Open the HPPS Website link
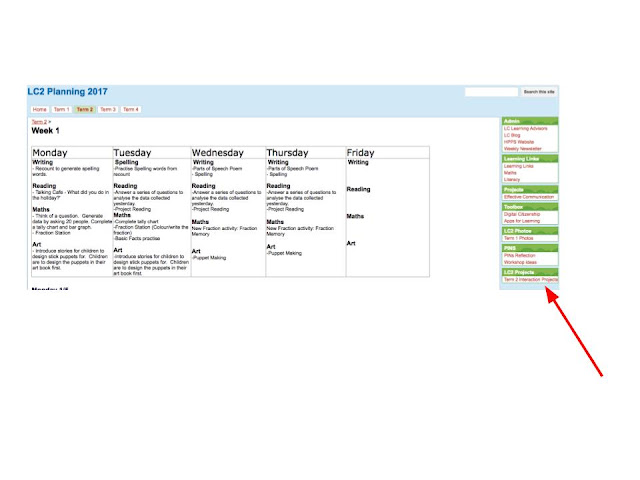The width and height of the screenshot is (640, 480). [x=519, y=142]
